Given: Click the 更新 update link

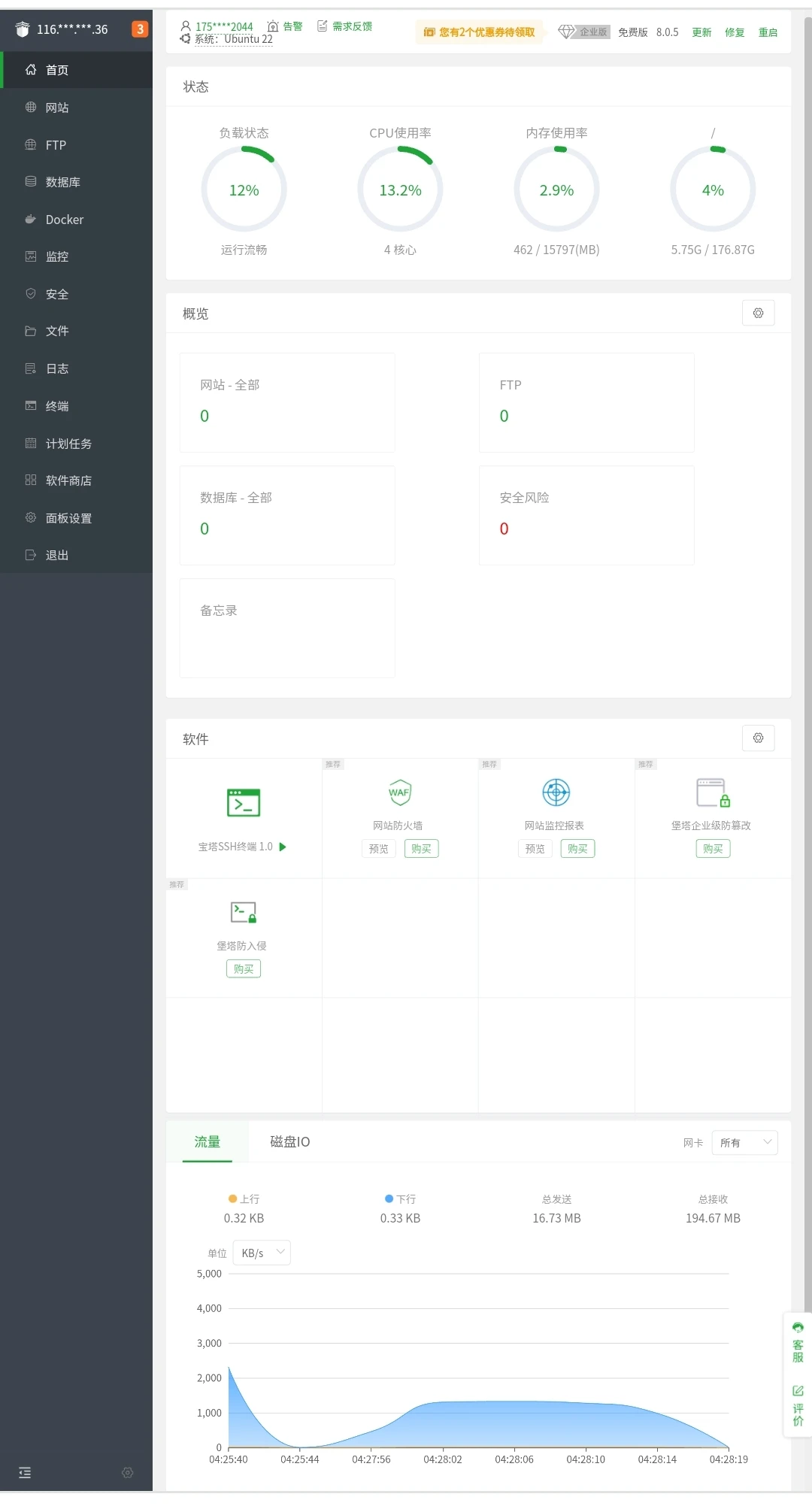Looking at the screenshot, I should (701, 32).
